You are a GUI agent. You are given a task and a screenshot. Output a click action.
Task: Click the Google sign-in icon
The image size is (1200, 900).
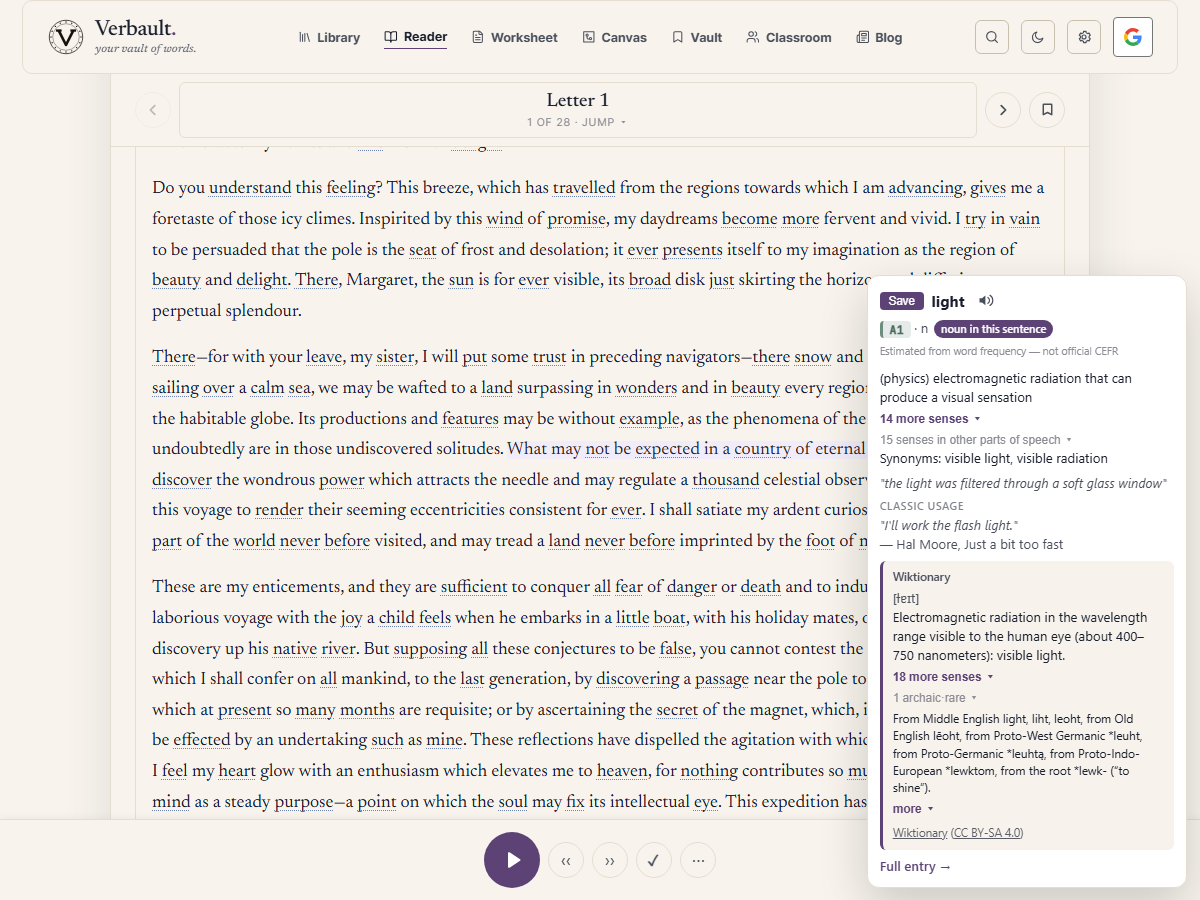1133,37
